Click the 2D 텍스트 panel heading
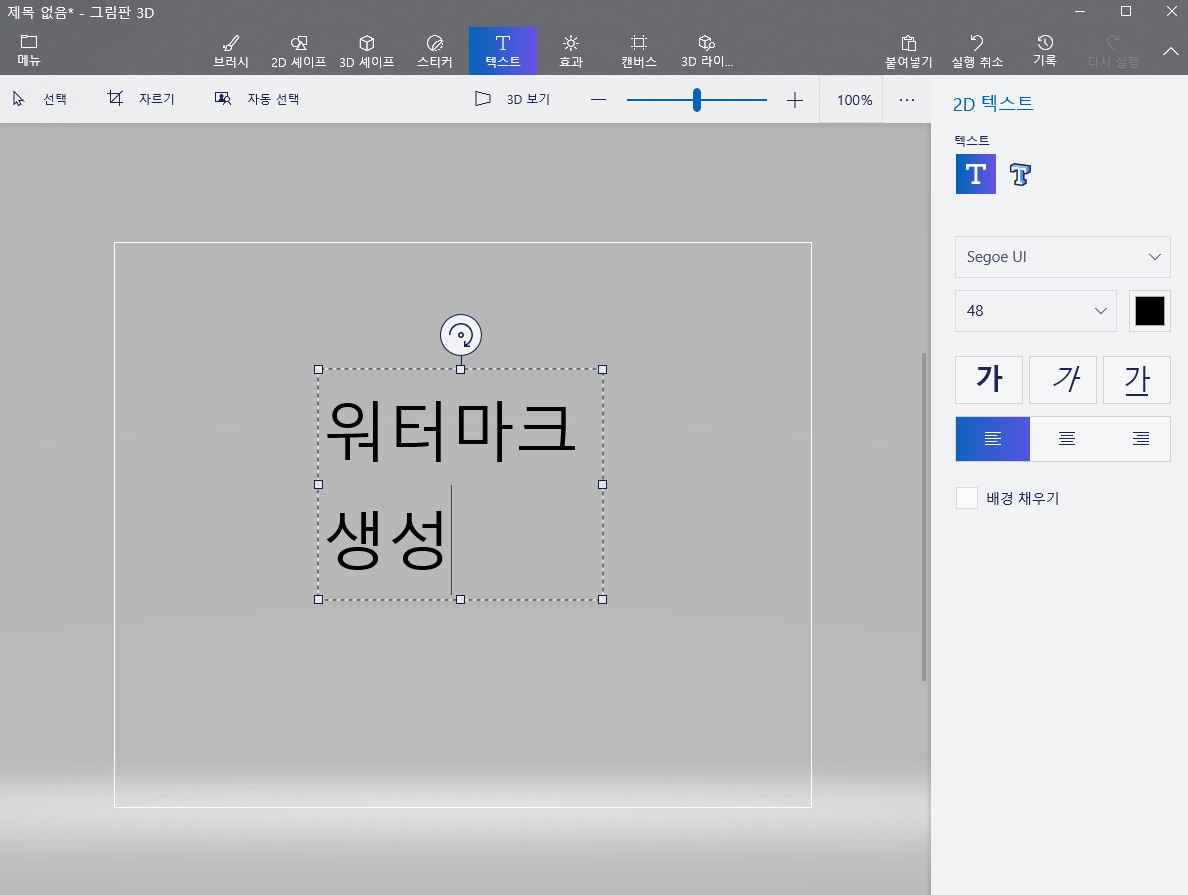 [993, 103]
